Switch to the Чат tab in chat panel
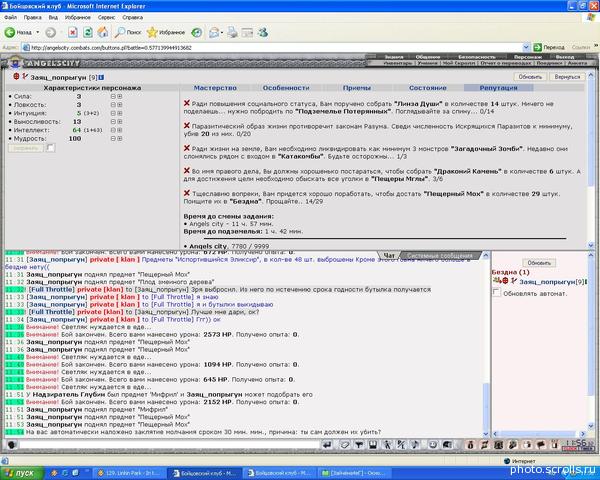Image resolution: width=600 pixels, height=480 pixels. (x=389, y=255)
